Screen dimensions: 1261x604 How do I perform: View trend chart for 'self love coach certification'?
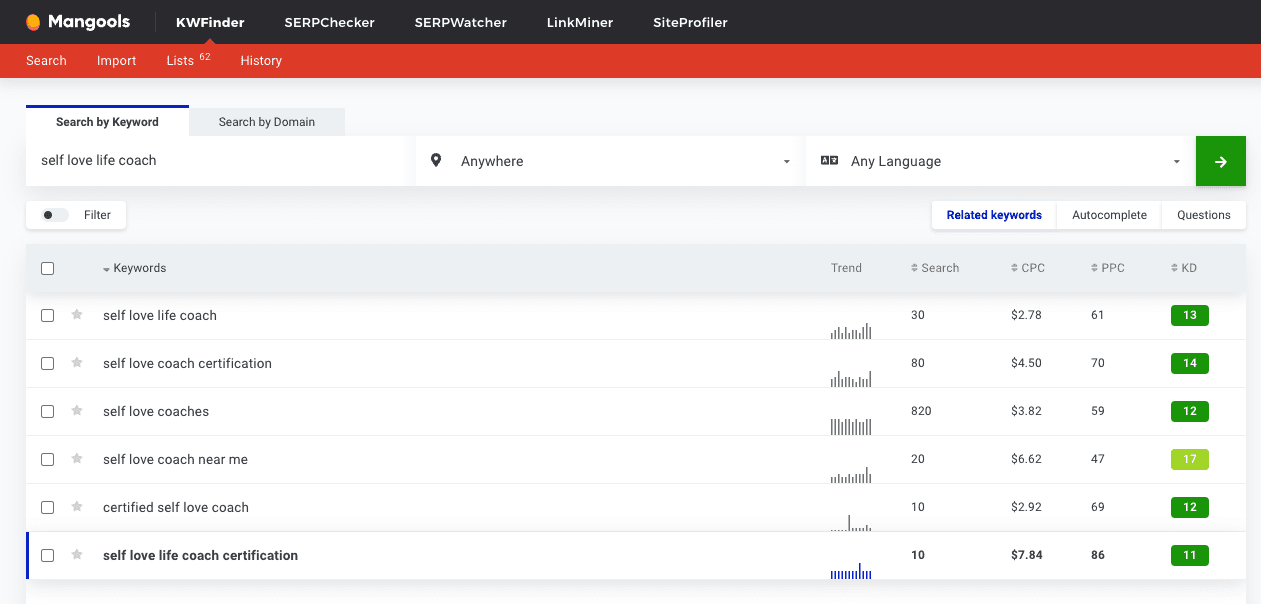tap(851, 378)
